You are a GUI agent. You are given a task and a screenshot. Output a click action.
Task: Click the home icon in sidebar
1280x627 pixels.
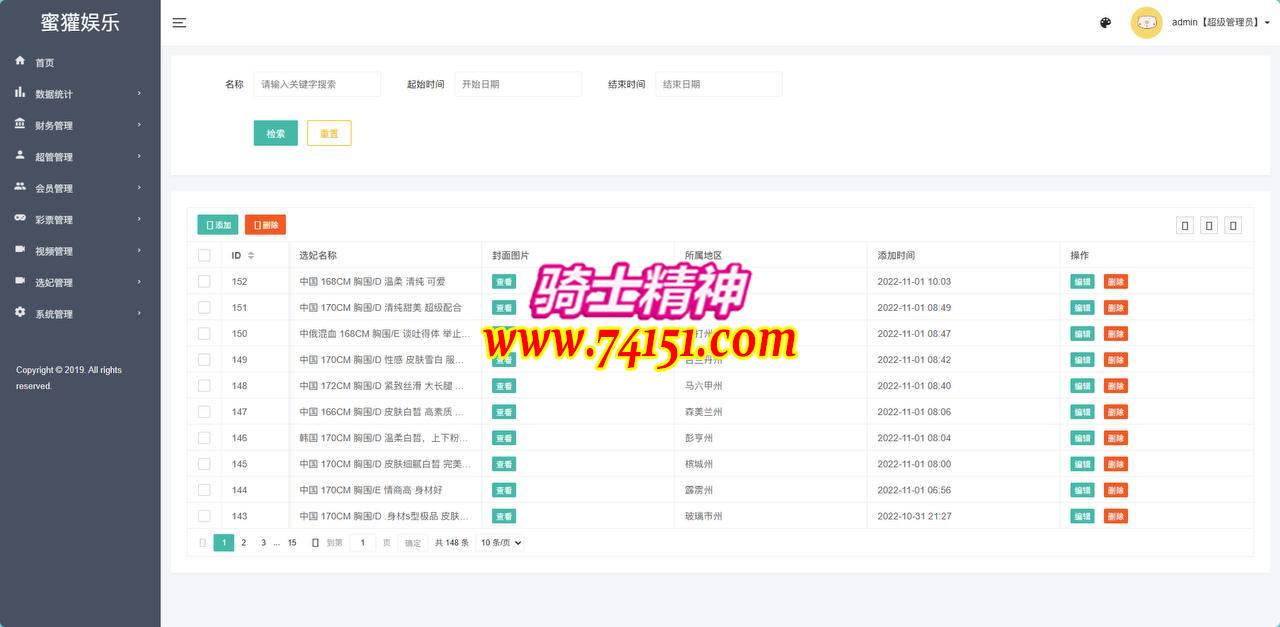(20, 61)
